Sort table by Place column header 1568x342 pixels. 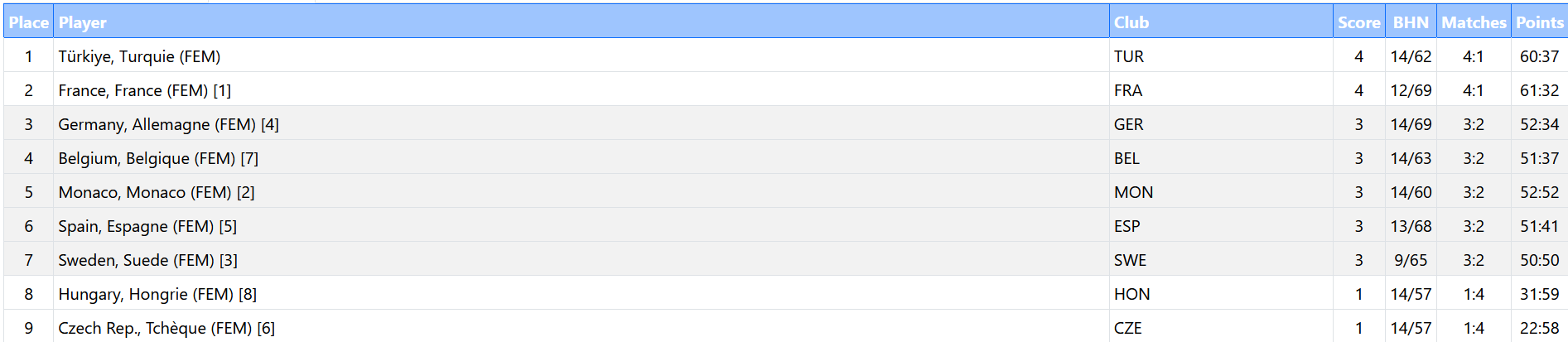[x=28, y=22]
